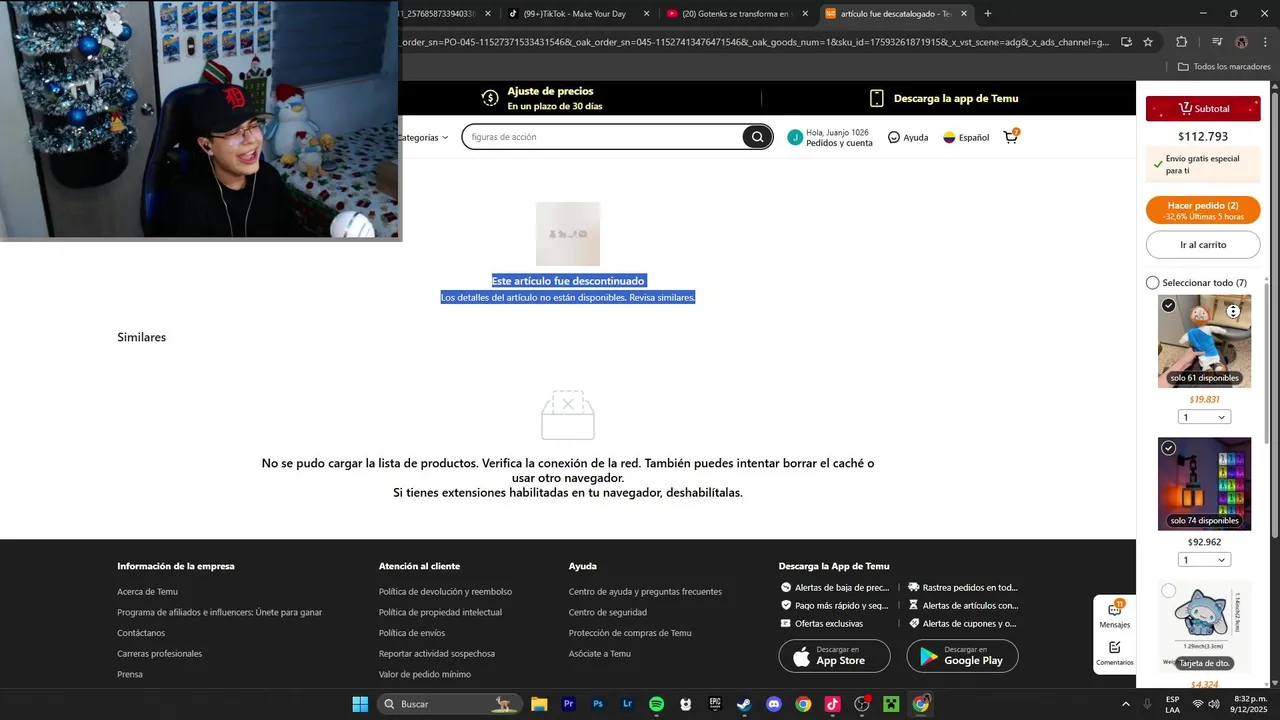The image size is (1280, 720).
Task: Download via the App Store button
Action: click(834, 656)
